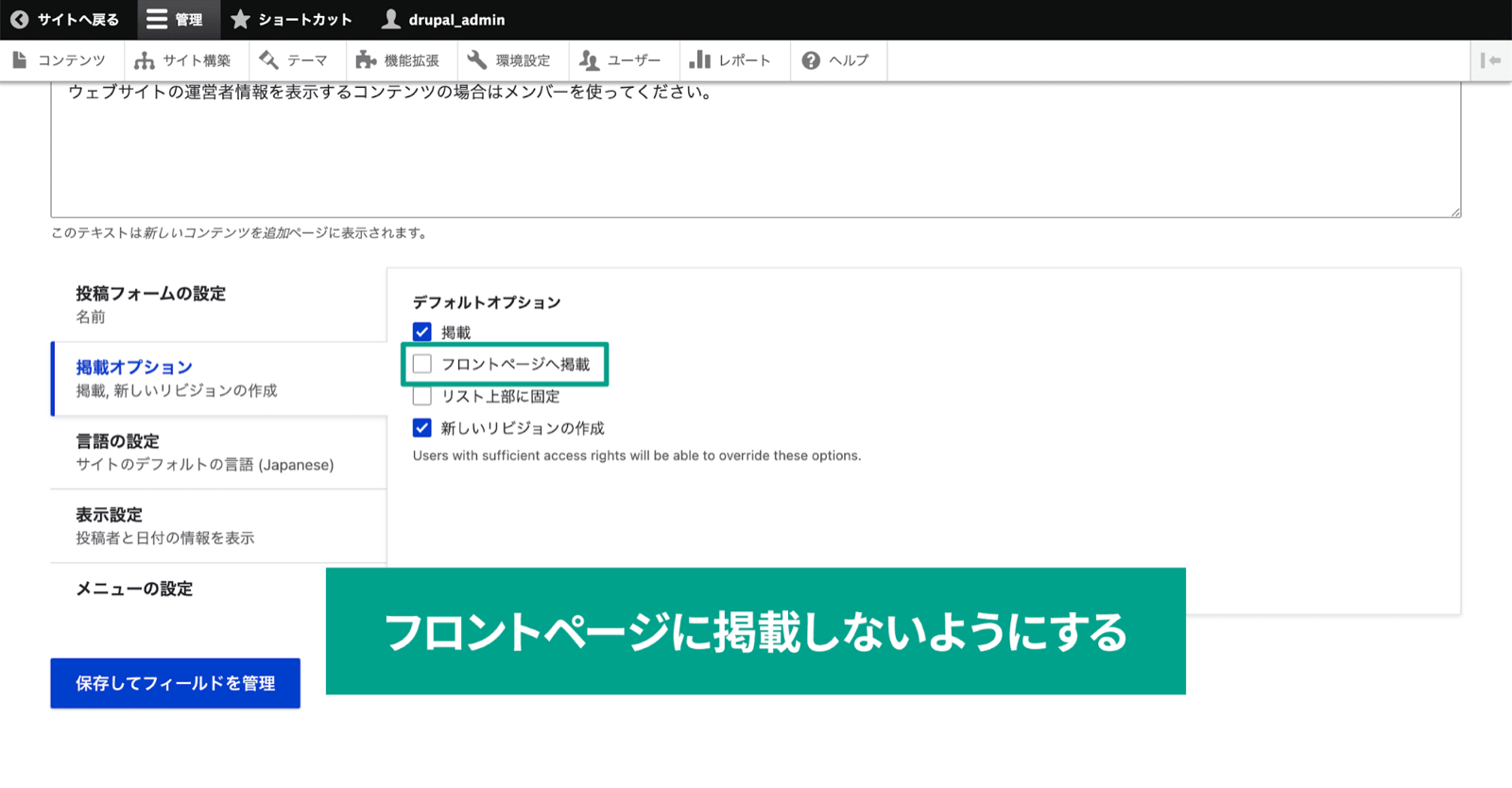
Task: Open the ヘルプ menu label
Action: 849,60
